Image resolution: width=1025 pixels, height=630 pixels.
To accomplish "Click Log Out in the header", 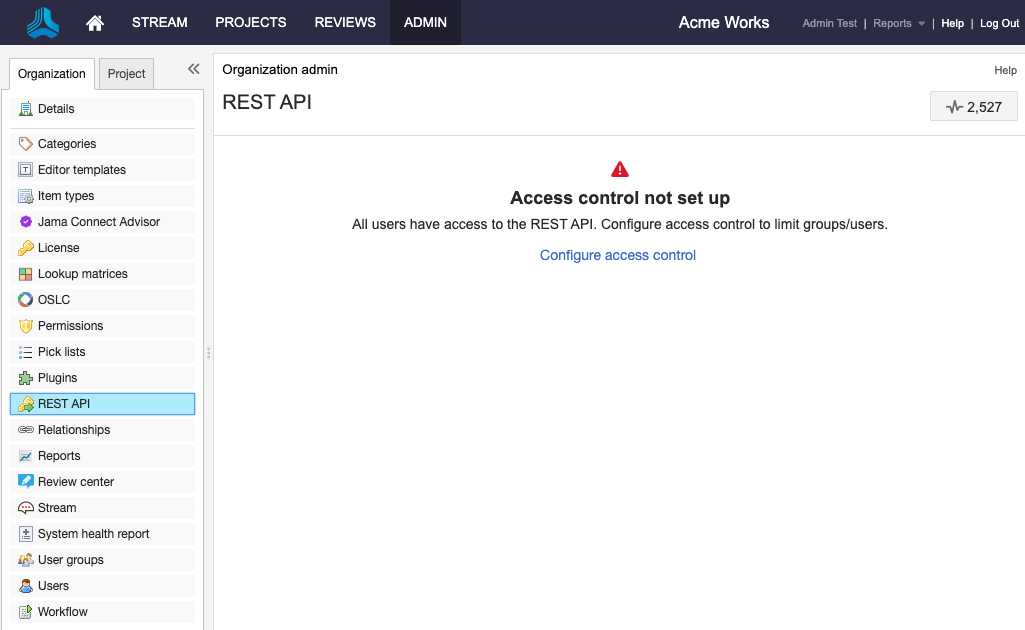I will 1000,24.
